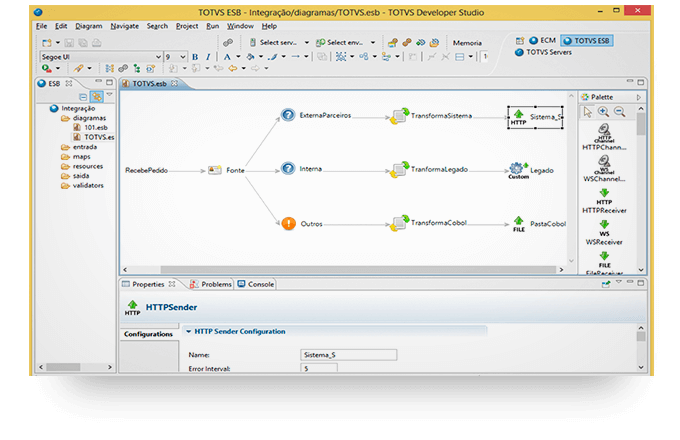The image size is (680, 440).
Task: Click the TransformaCobol transformer icon
Action: pos(399,223)
